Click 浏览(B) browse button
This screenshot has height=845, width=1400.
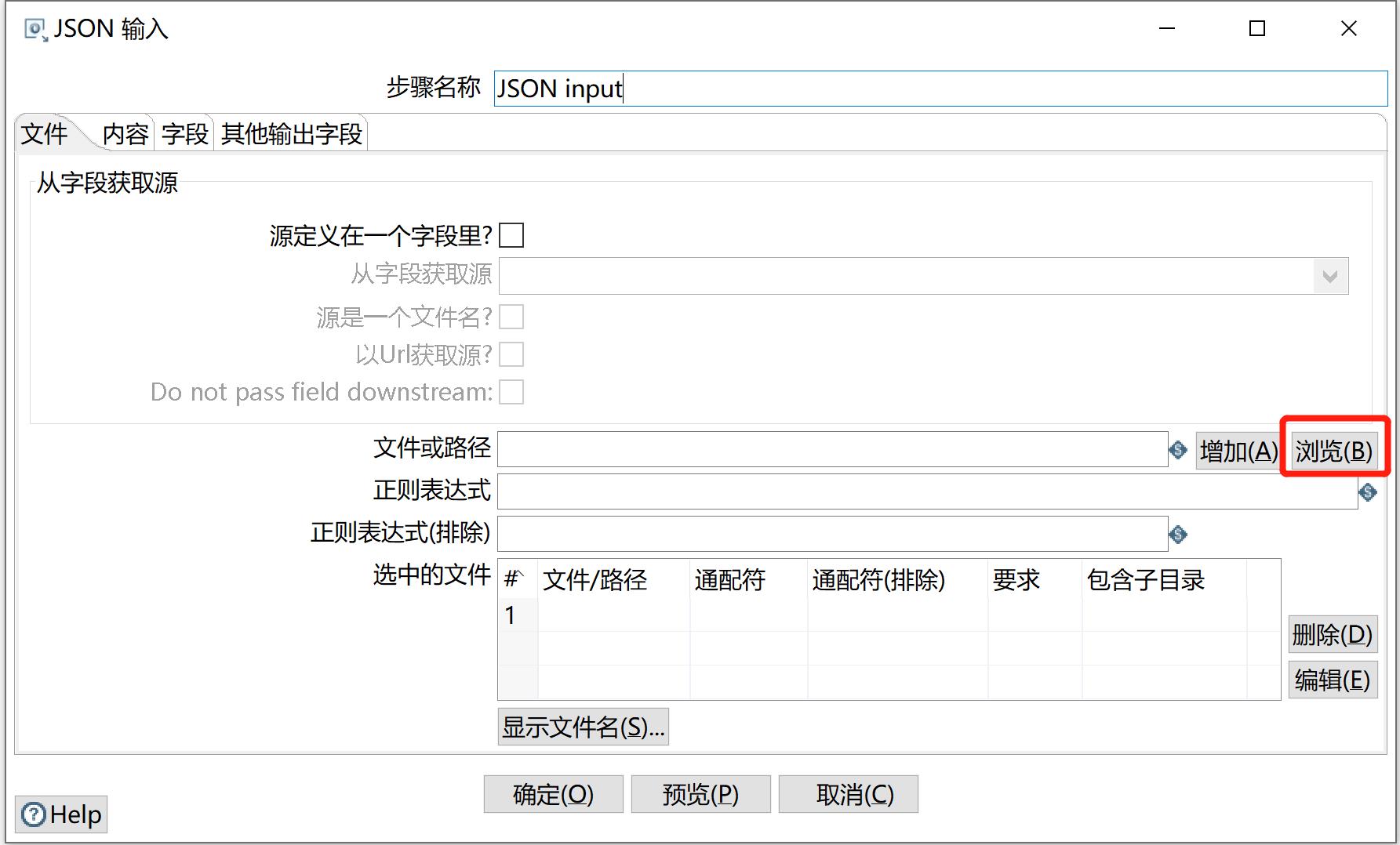1334,451
